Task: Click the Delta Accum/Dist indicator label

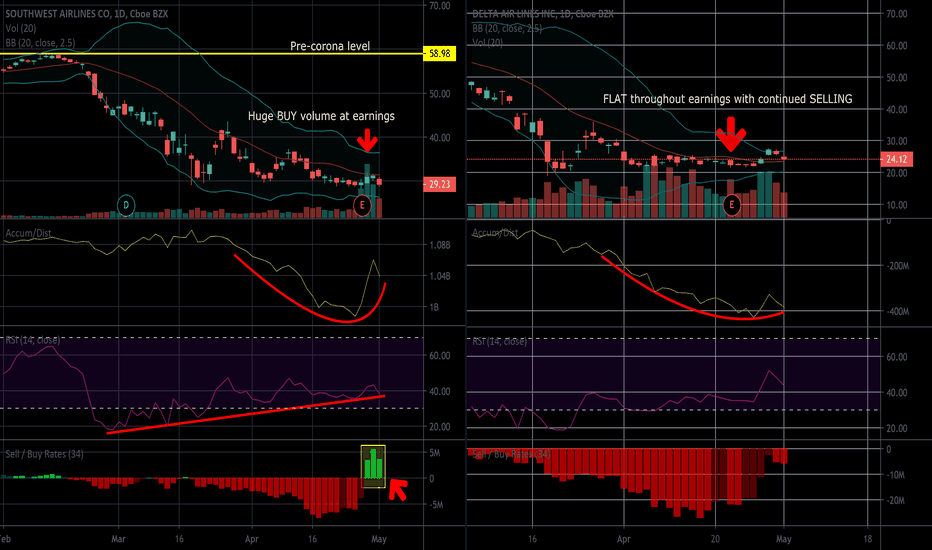Action: tap(495, 233)
